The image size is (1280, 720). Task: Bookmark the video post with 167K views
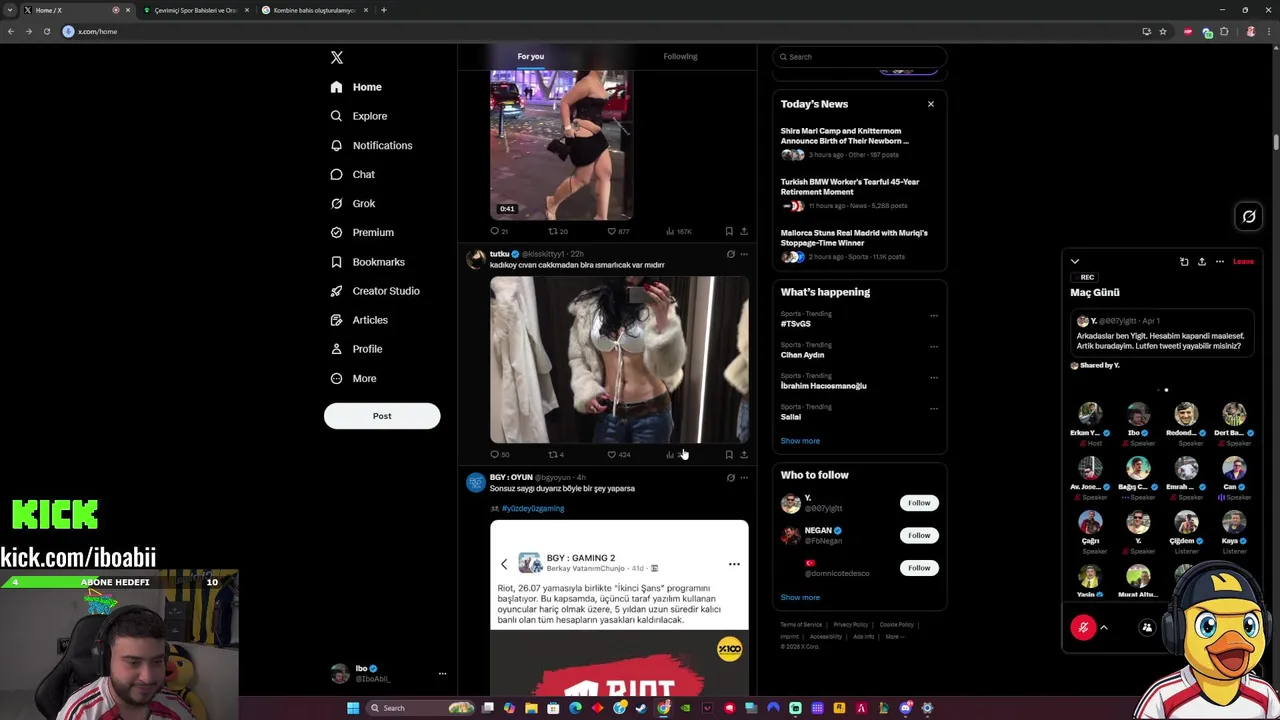click(729, 231)
